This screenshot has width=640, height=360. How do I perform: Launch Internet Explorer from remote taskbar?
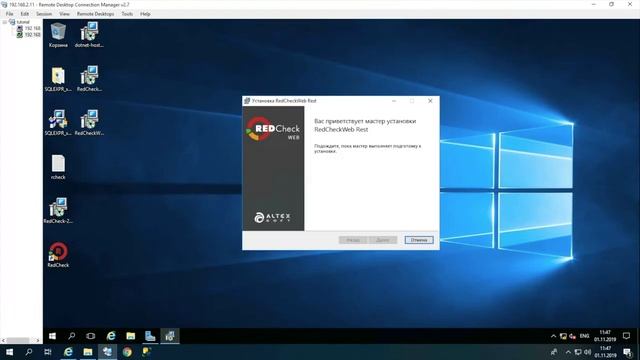click(111, 336)
